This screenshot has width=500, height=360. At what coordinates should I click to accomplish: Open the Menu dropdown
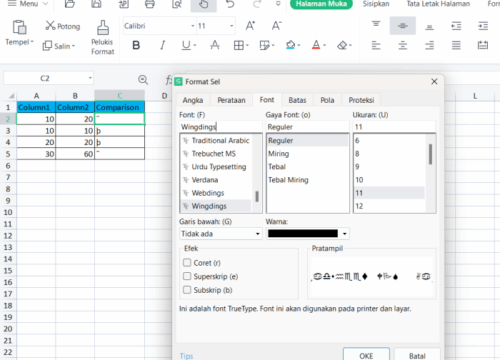coord(28,4)
